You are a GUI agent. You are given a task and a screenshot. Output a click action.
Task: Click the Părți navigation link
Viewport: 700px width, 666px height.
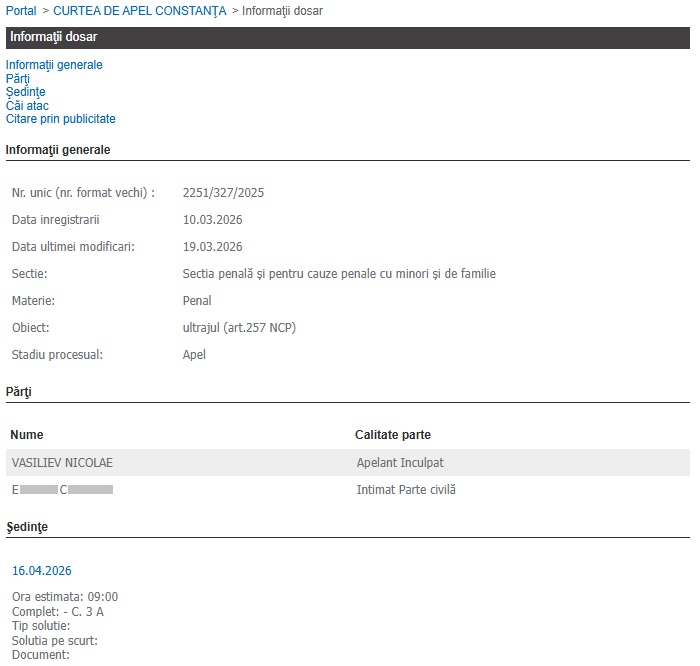[17, 78]
